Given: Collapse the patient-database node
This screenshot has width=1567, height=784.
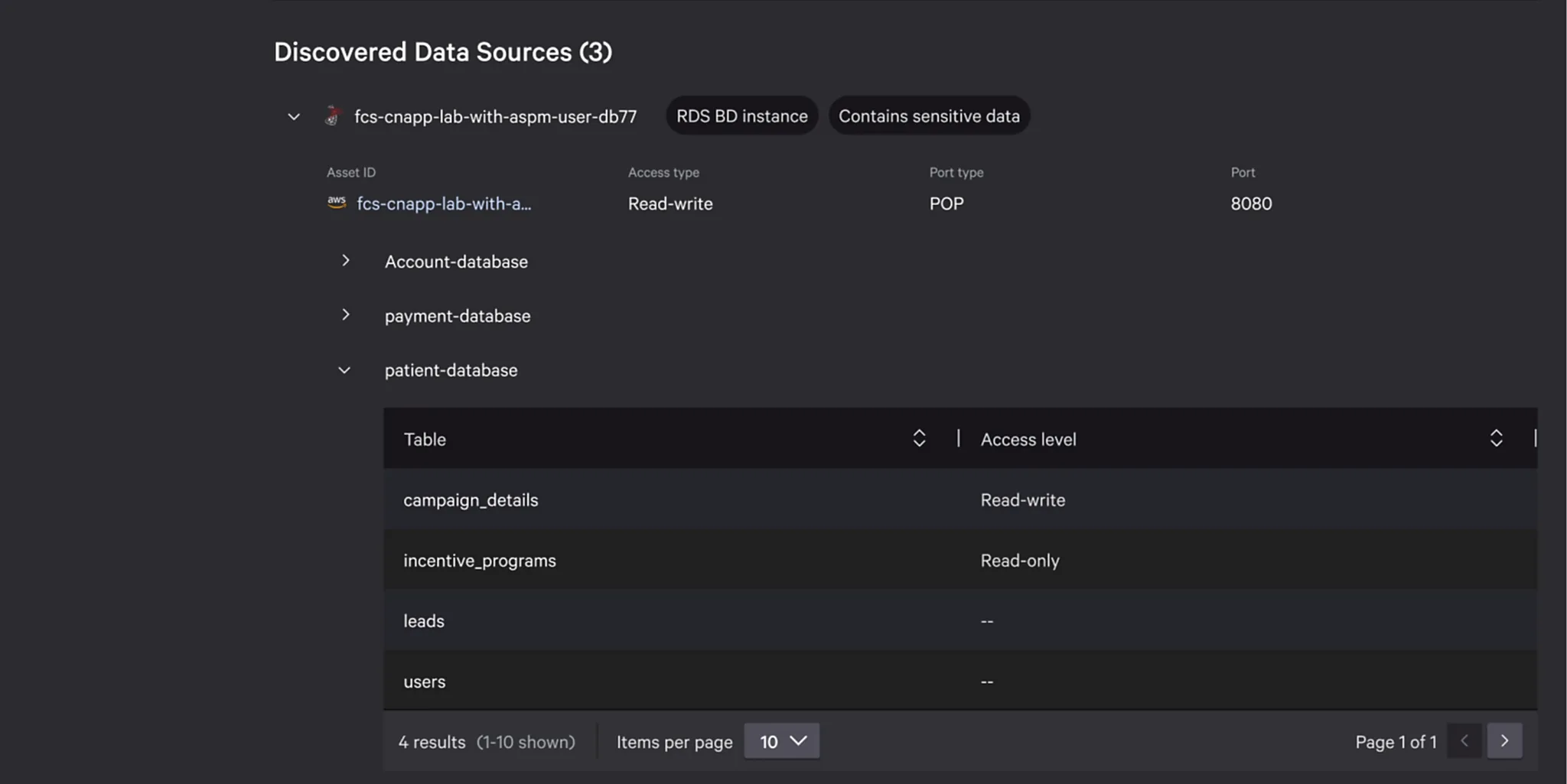Looking at the screenshot, I should 344,370.
